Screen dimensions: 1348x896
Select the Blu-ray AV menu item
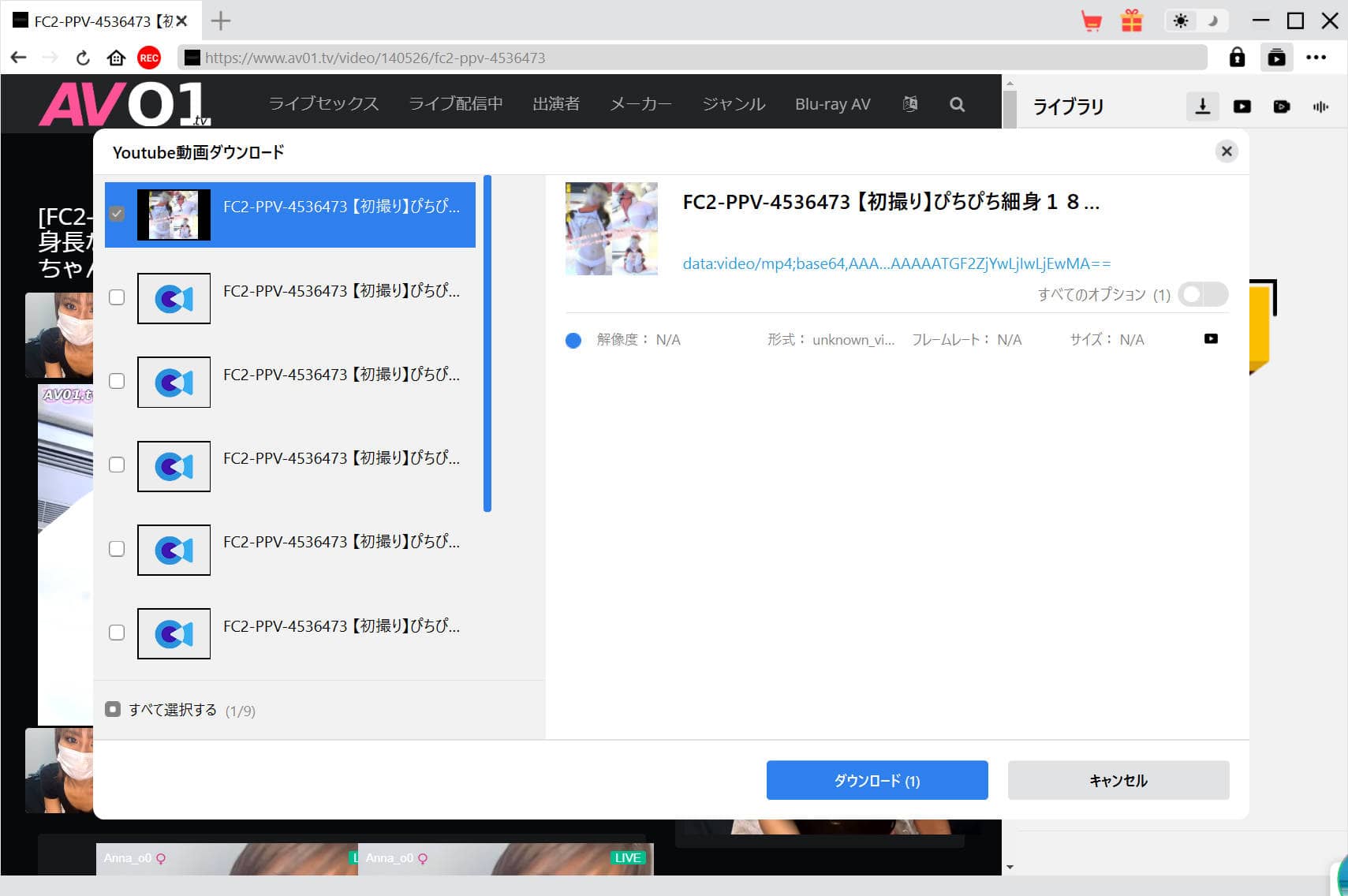tap(832, 103)
